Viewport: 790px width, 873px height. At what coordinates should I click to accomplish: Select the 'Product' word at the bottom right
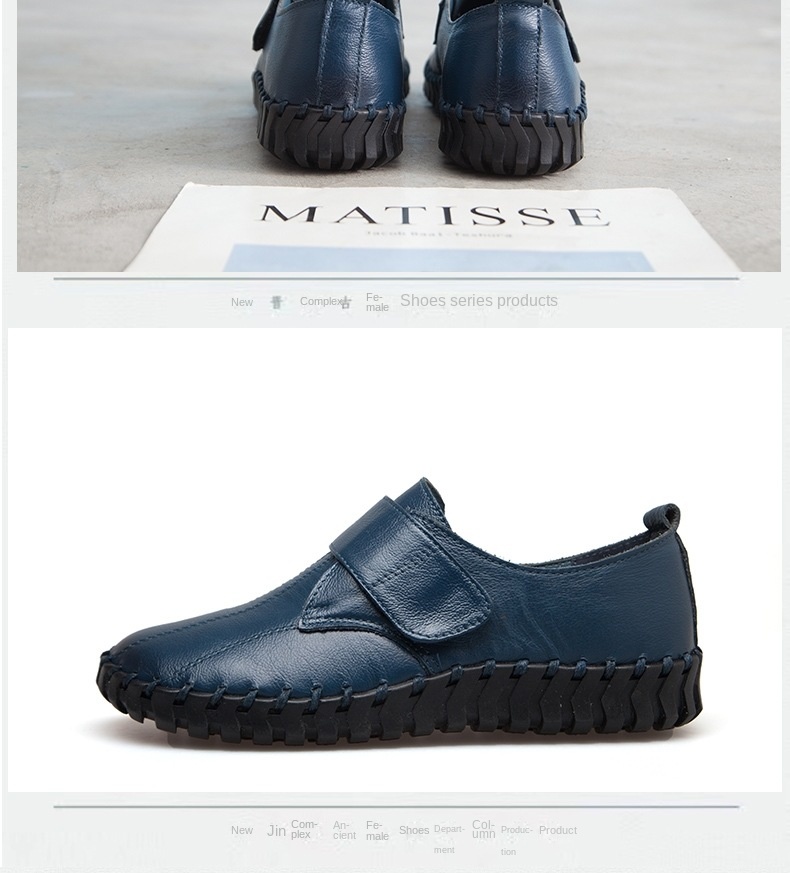click(x=558, y=830)
